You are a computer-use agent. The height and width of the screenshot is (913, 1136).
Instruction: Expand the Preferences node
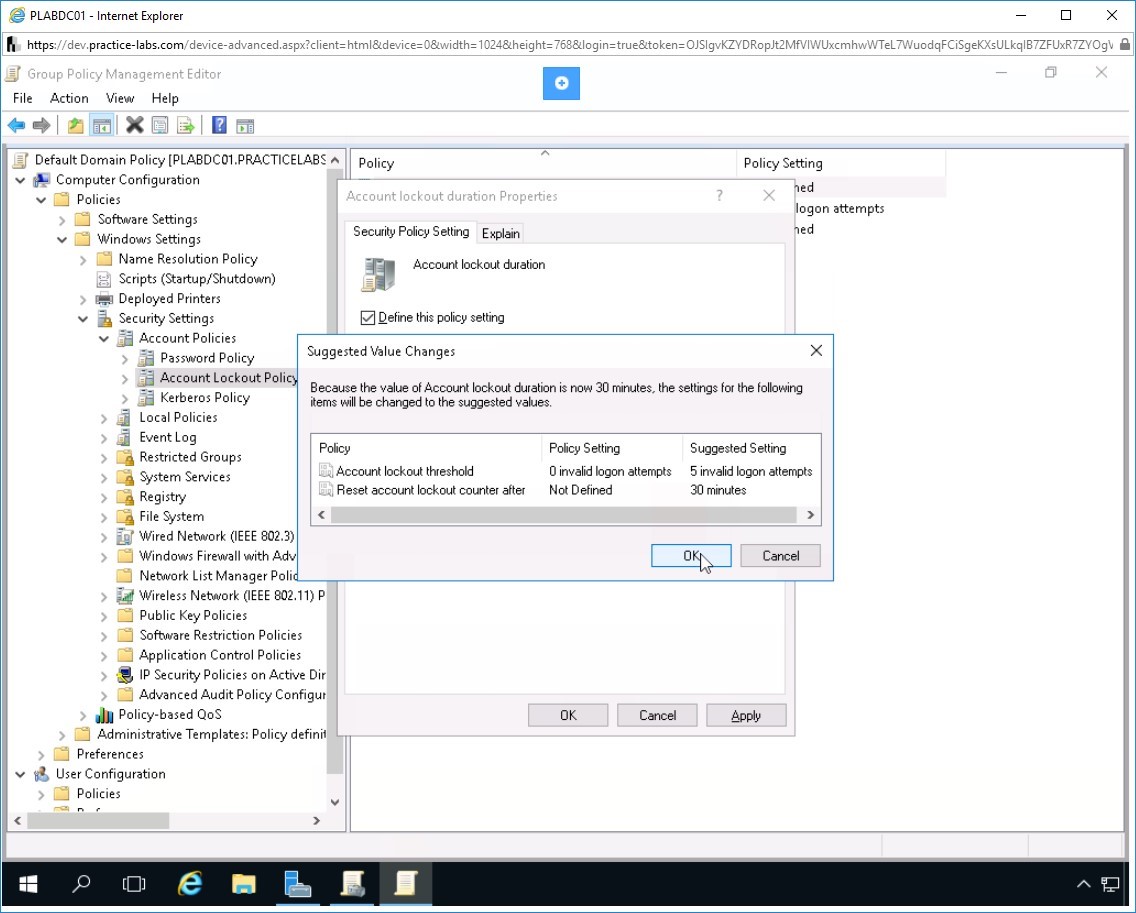(41, 754)
